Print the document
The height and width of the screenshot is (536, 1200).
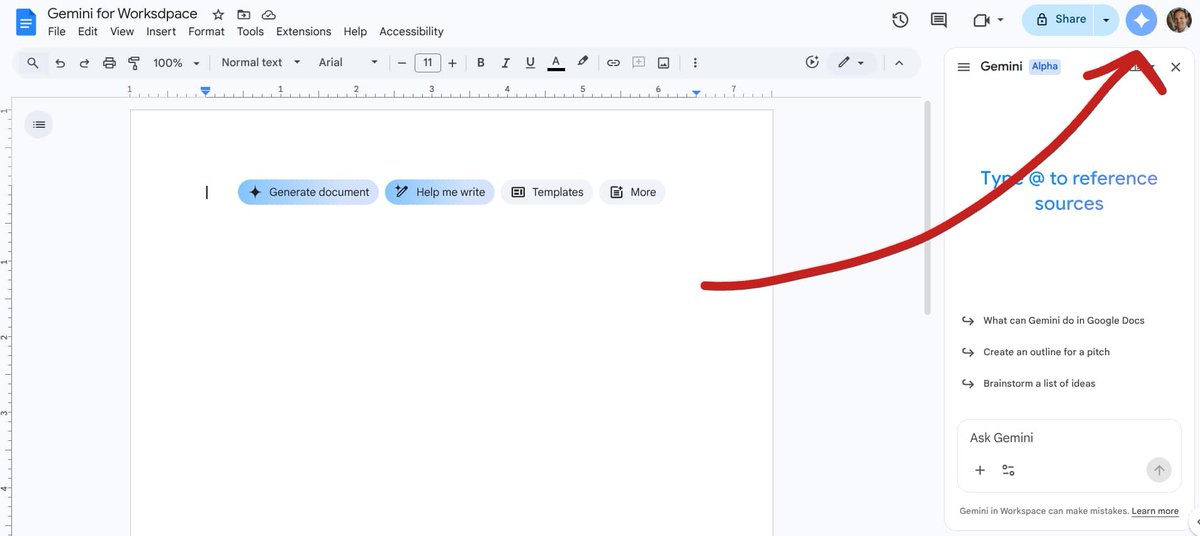click(x=109, y=63)
